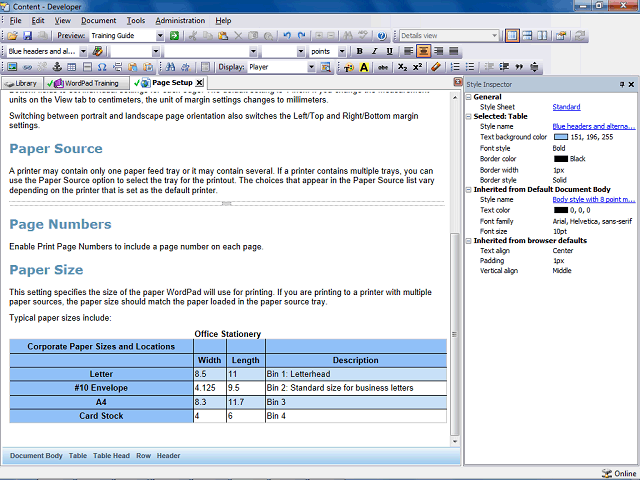This screenshot has height=480, width=640.
Task: Toggle center alignment button
Action: [x=424, y=51]
